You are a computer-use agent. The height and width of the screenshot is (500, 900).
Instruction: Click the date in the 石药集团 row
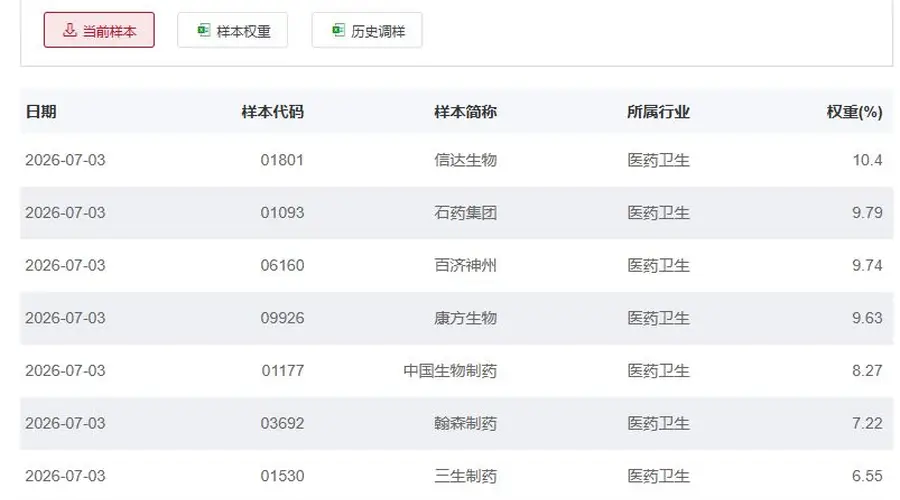pyautogui.click(x=65, y=212)
